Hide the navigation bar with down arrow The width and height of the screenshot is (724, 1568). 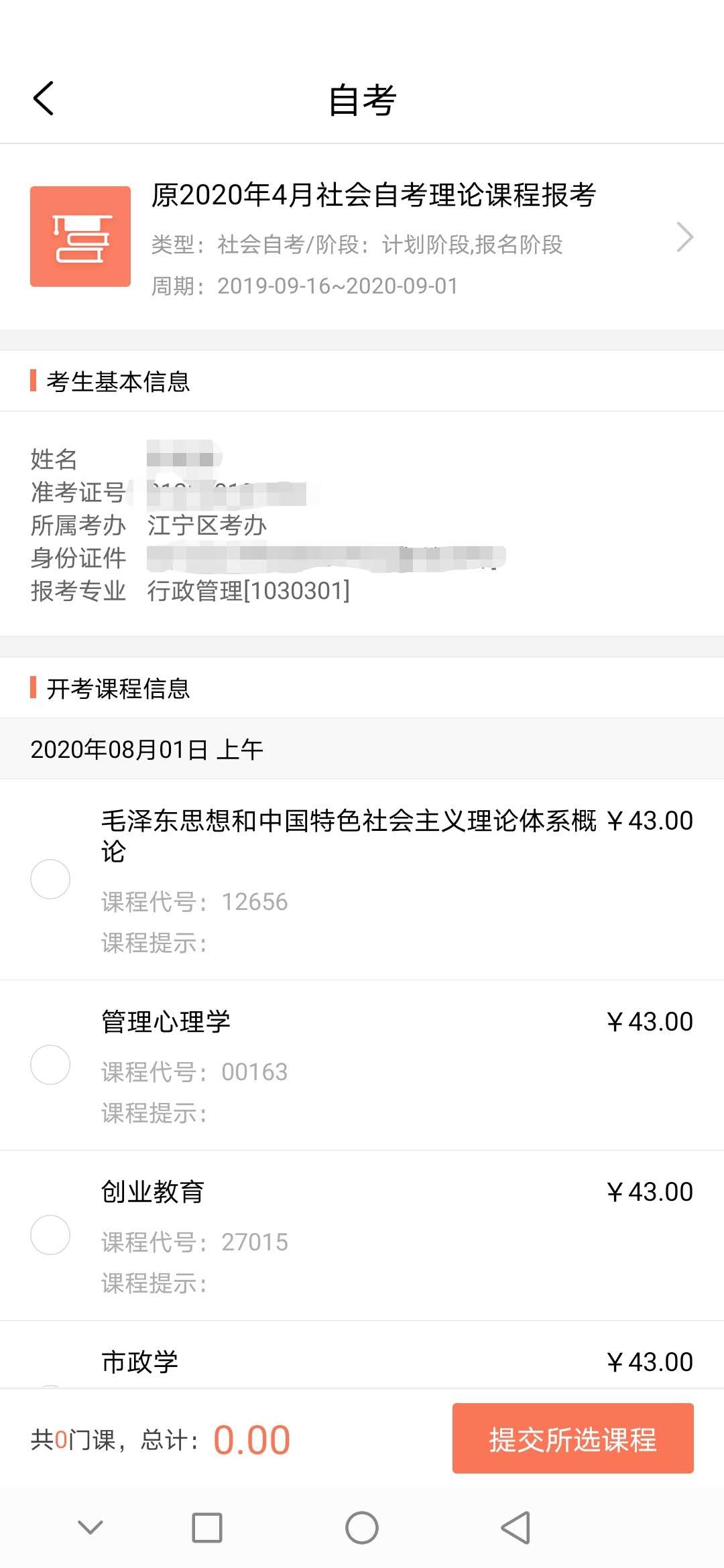pyautogui.click(x=90, y=1528)
